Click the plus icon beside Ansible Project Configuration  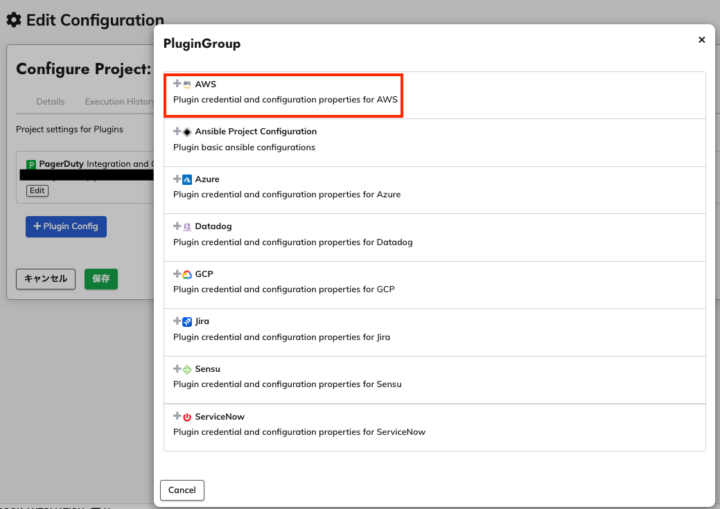coord(177,131)
